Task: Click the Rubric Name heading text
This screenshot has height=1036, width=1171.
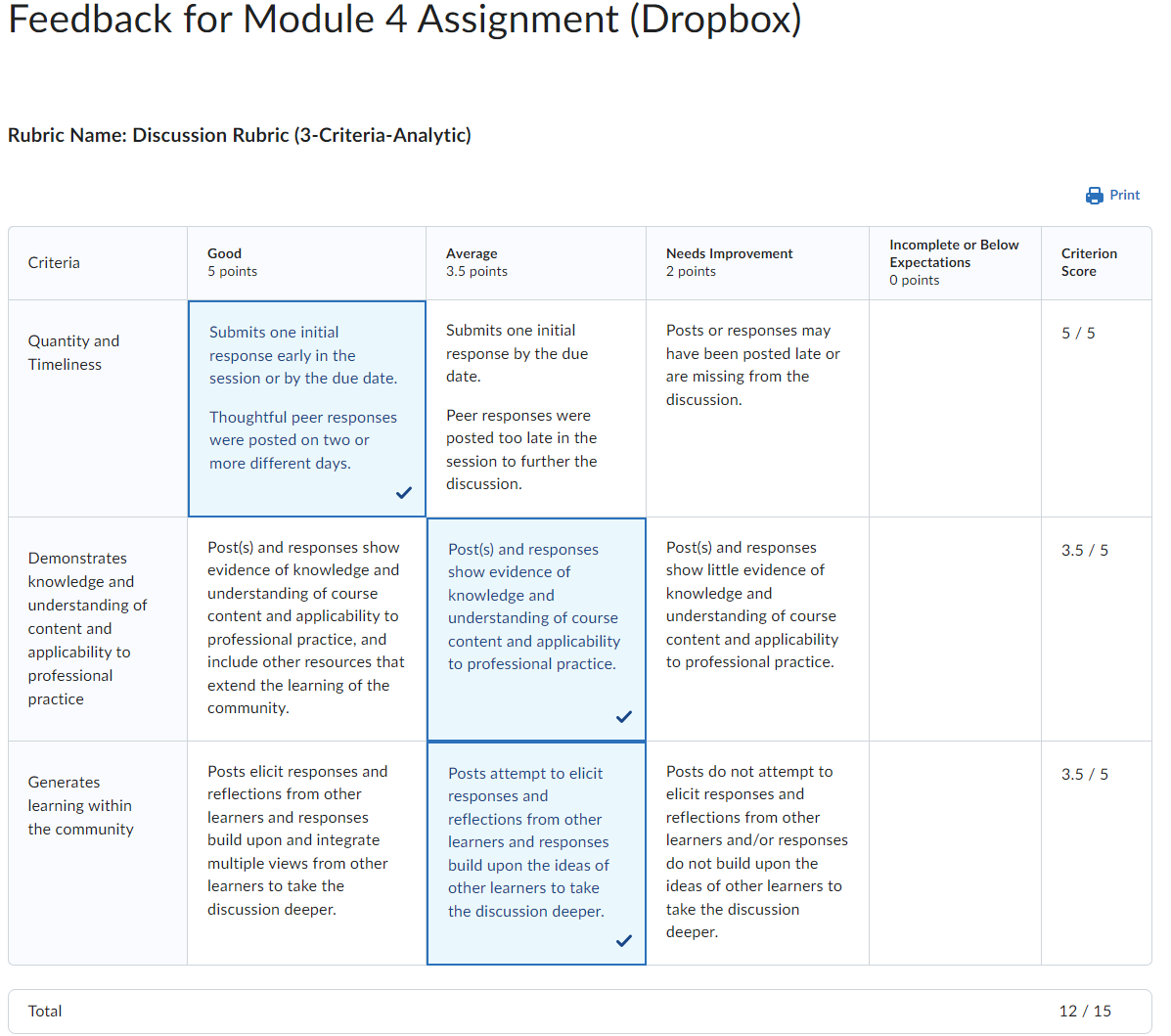Action: point(240,135)
